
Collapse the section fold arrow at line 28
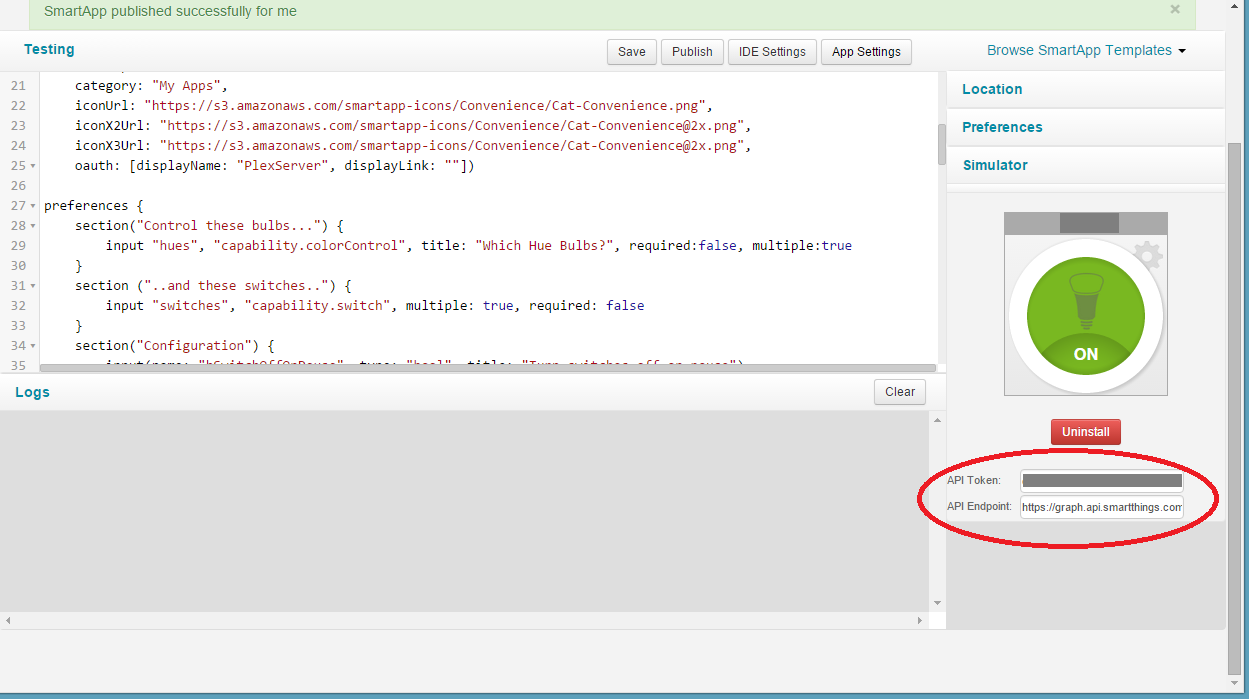coord(33,226)
